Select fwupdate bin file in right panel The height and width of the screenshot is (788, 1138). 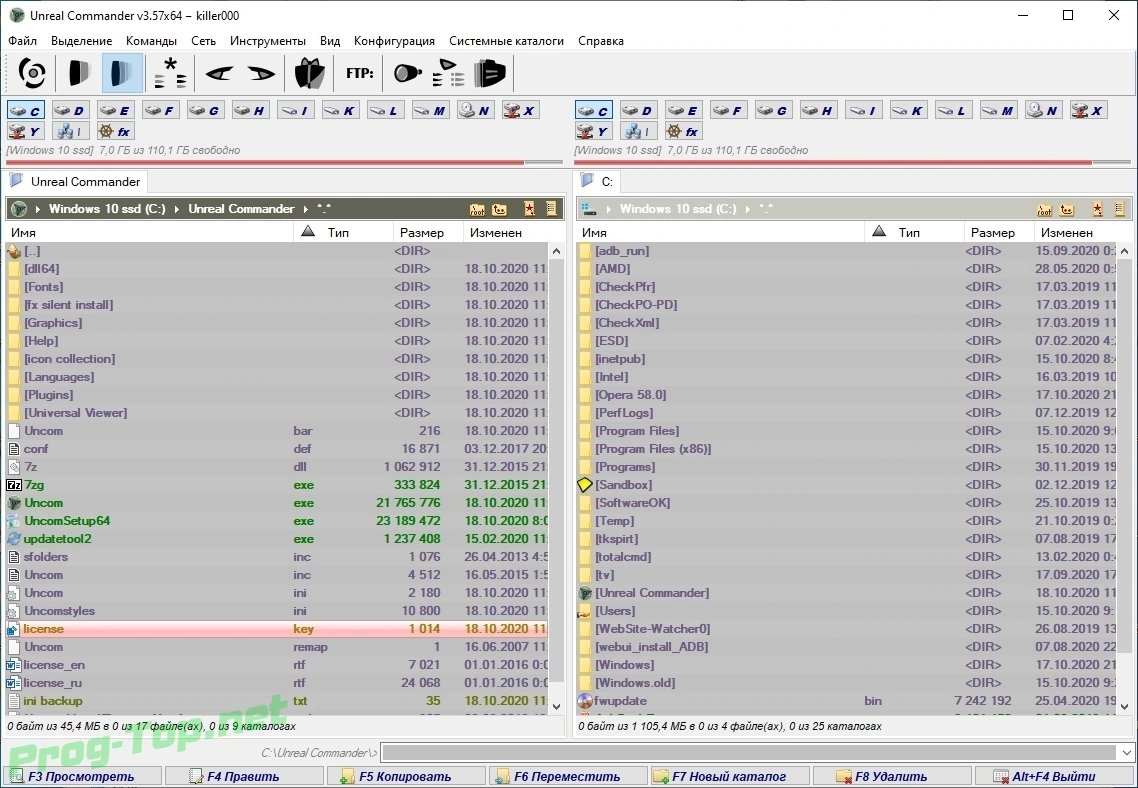[848, 701]
